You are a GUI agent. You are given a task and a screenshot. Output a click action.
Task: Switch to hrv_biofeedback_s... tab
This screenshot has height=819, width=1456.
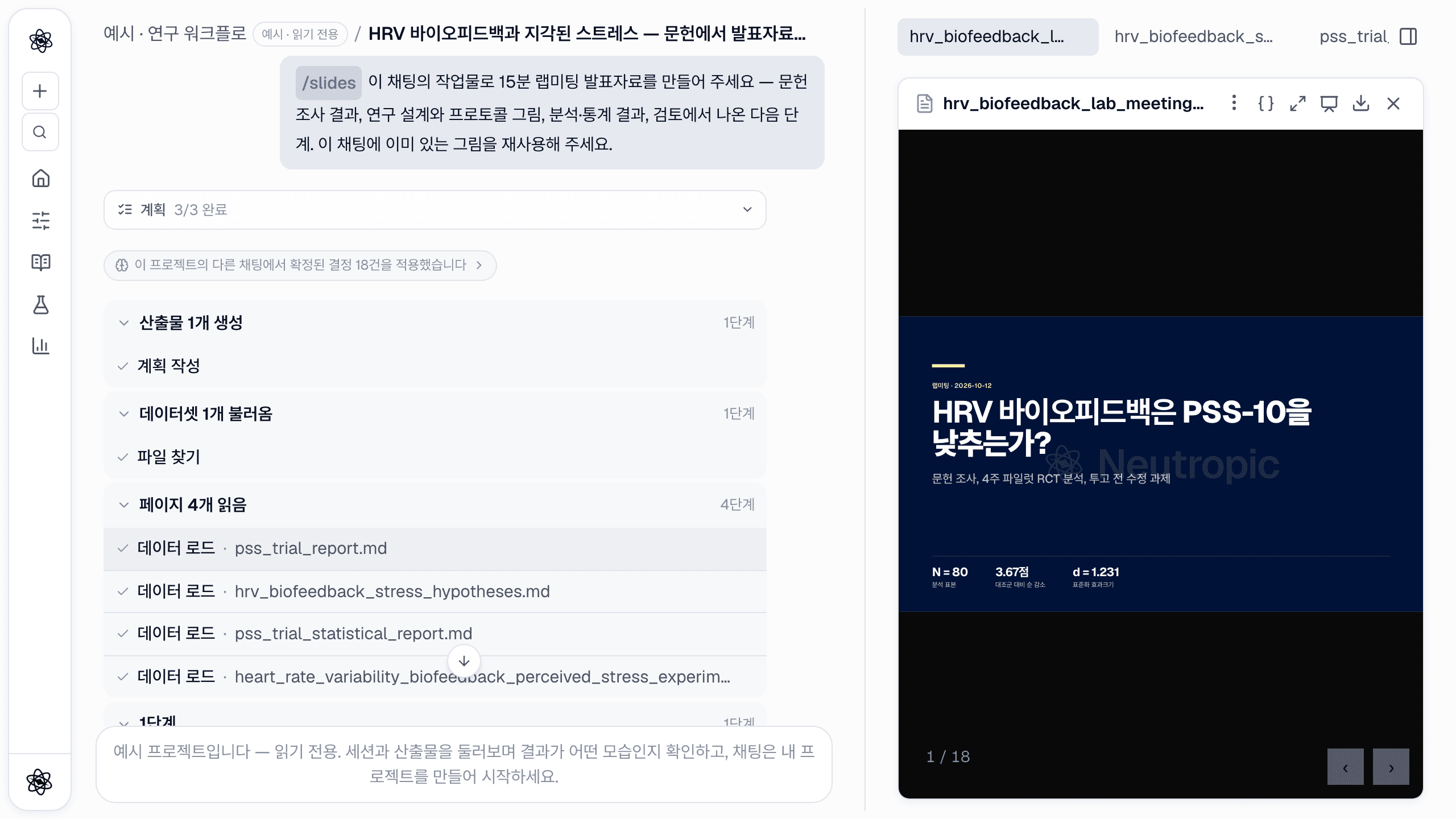point(1193,37)
